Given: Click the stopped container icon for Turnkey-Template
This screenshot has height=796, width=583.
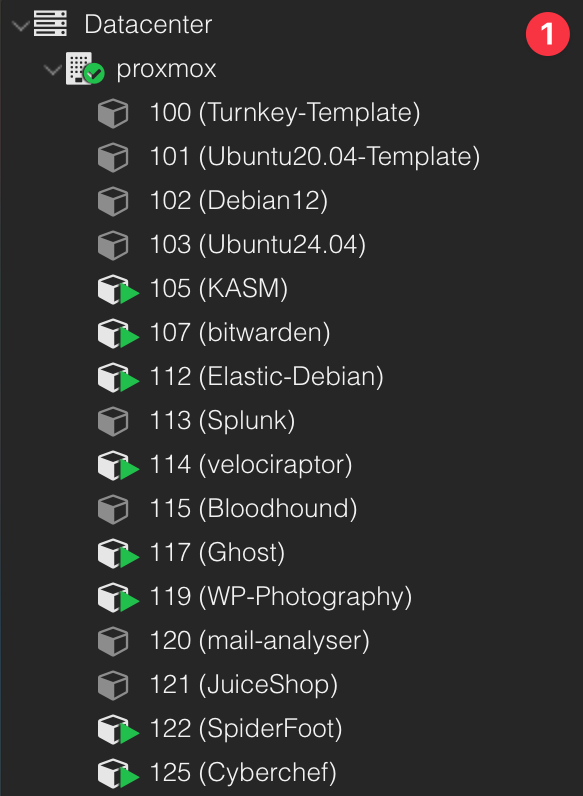Looking at the screenshot, I should click(x=113, y=113).
